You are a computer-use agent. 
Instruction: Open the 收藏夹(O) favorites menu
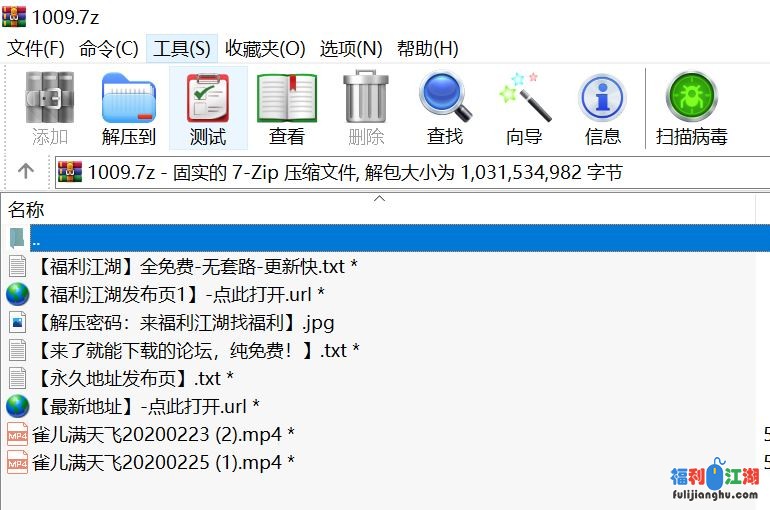coord(265,48)
